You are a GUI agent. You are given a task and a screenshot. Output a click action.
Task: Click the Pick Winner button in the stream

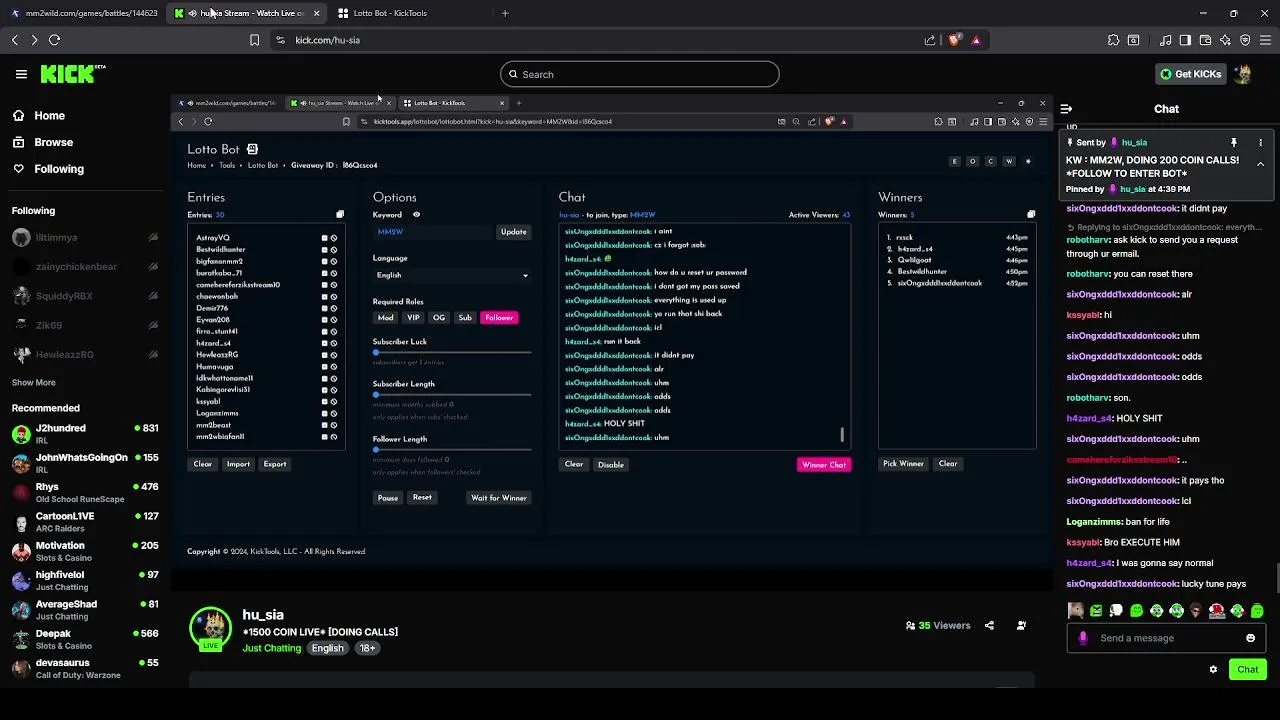903,464
